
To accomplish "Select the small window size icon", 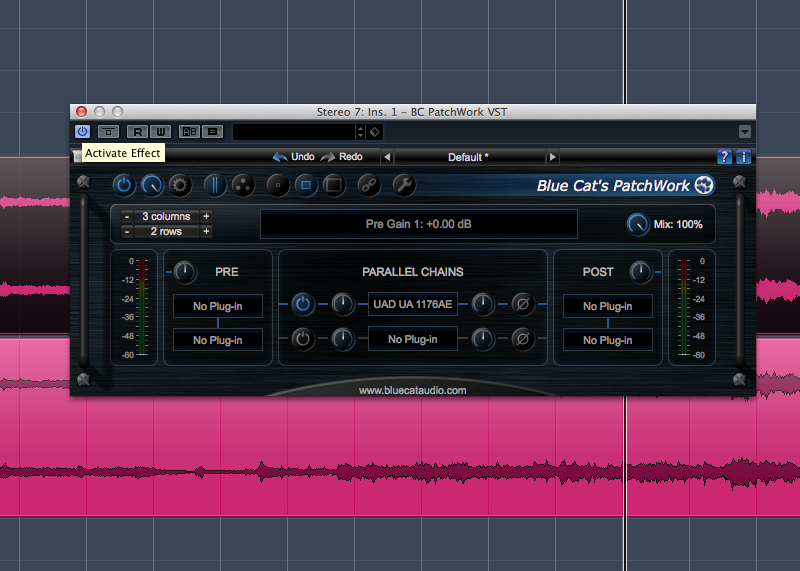I will pos(278,185).
